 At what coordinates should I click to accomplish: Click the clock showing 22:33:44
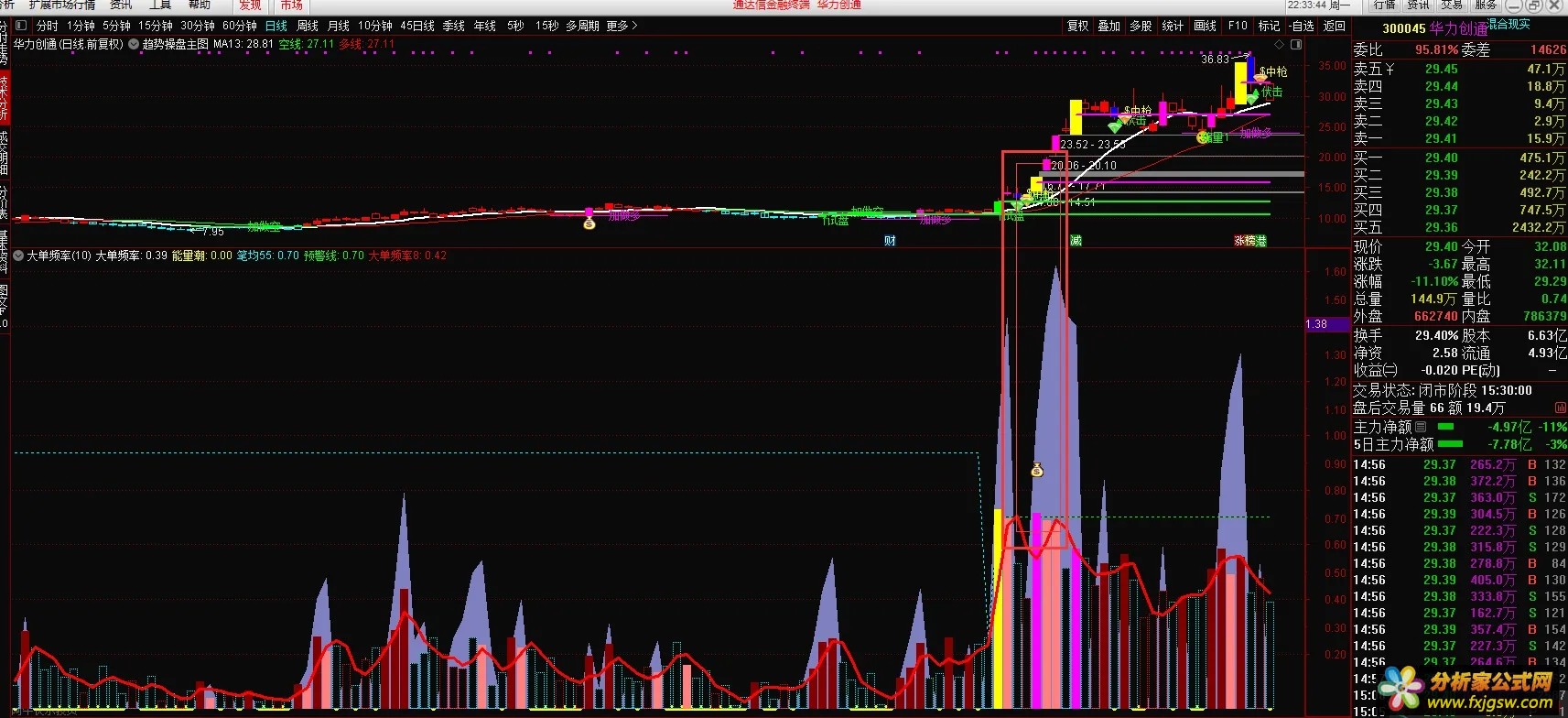click(1308, 5)
